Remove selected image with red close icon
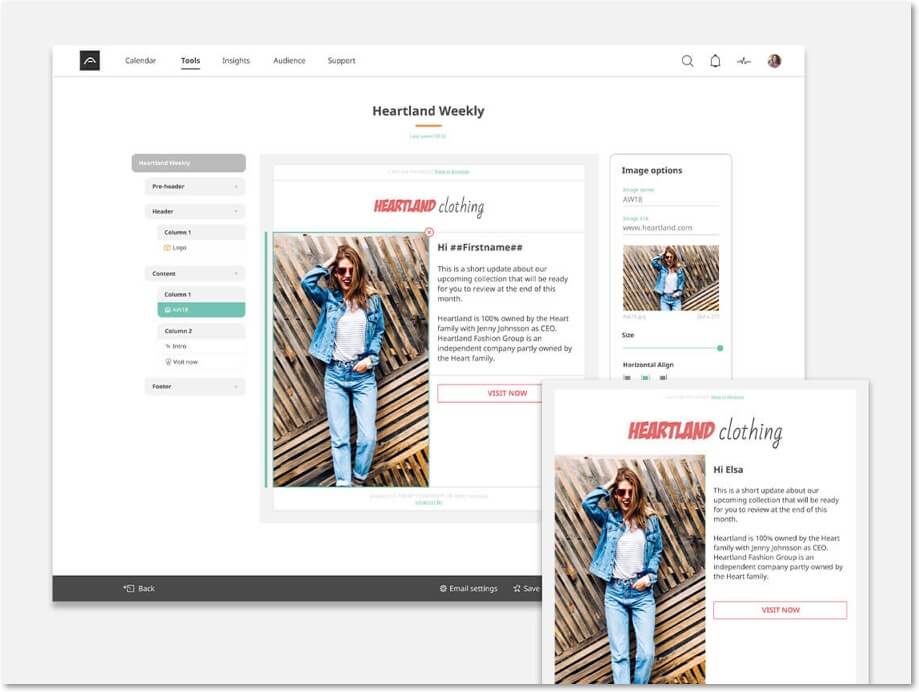This screenshot has width=919, height=692. pyautogui.click(x=429, y=232)
